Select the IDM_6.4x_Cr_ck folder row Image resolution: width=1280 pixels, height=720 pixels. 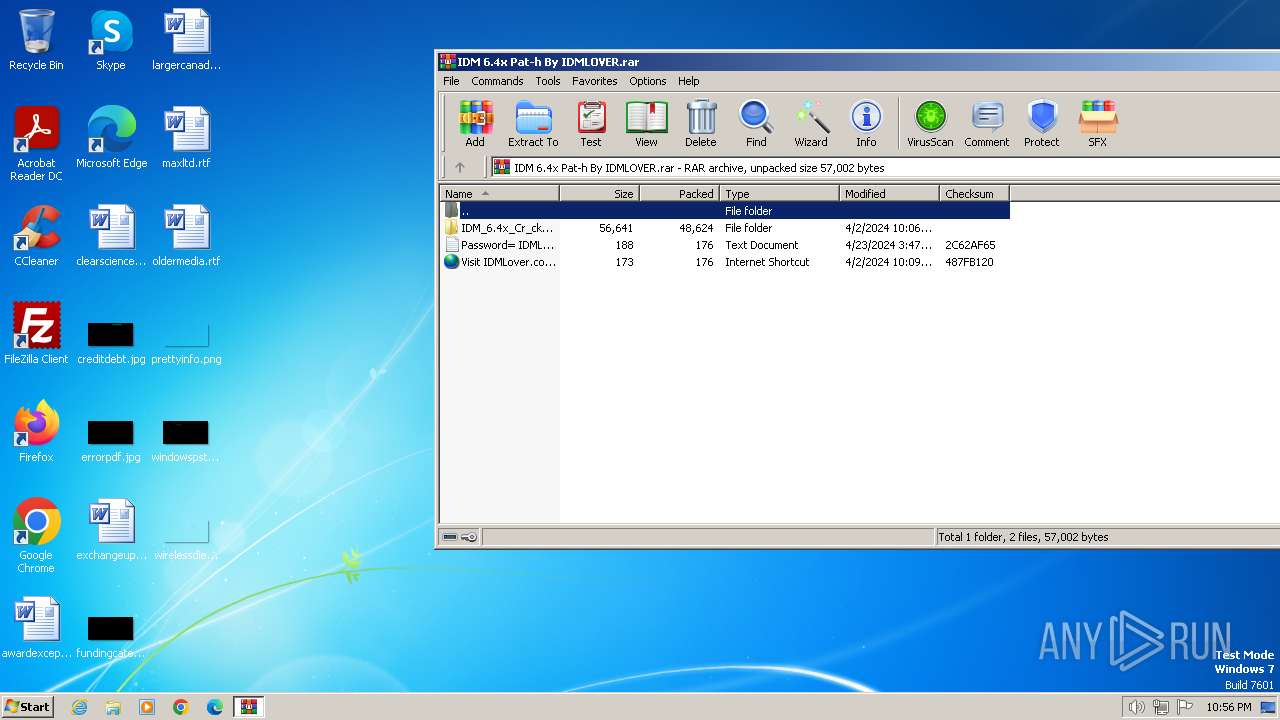pyautogui.click(x=725, y=228)
